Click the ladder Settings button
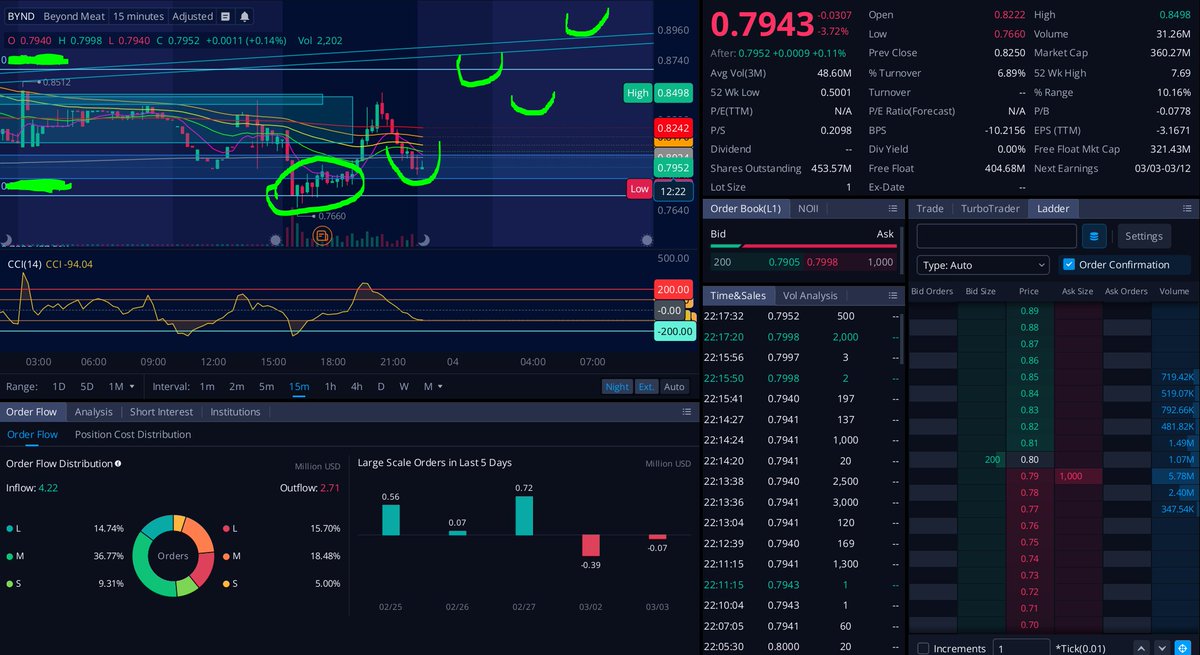Screen dimensions: 1200x655 click(x=1144, y=236)
